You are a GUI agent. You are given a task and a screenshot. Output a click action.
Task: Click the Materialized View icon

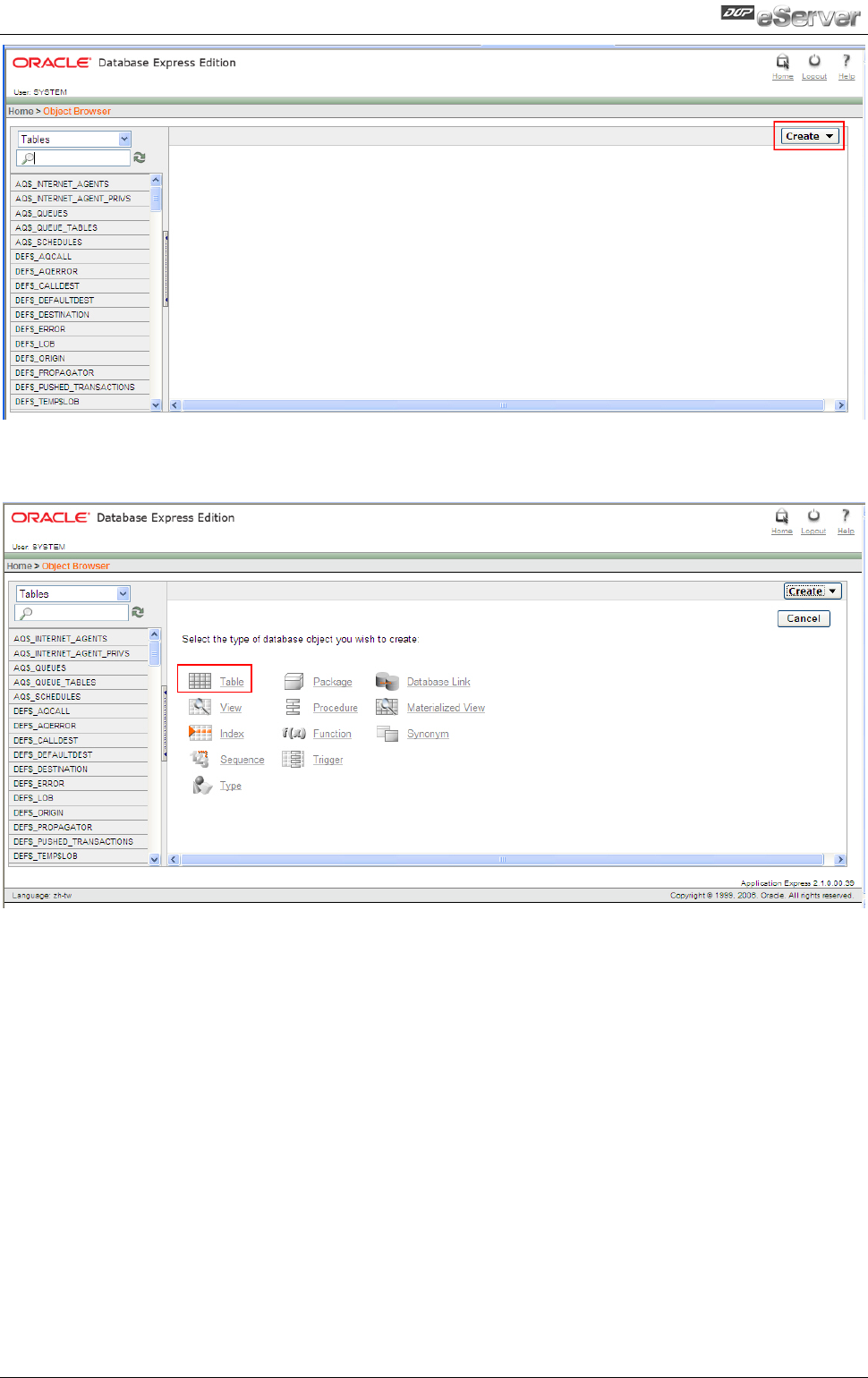pos(387,707)
